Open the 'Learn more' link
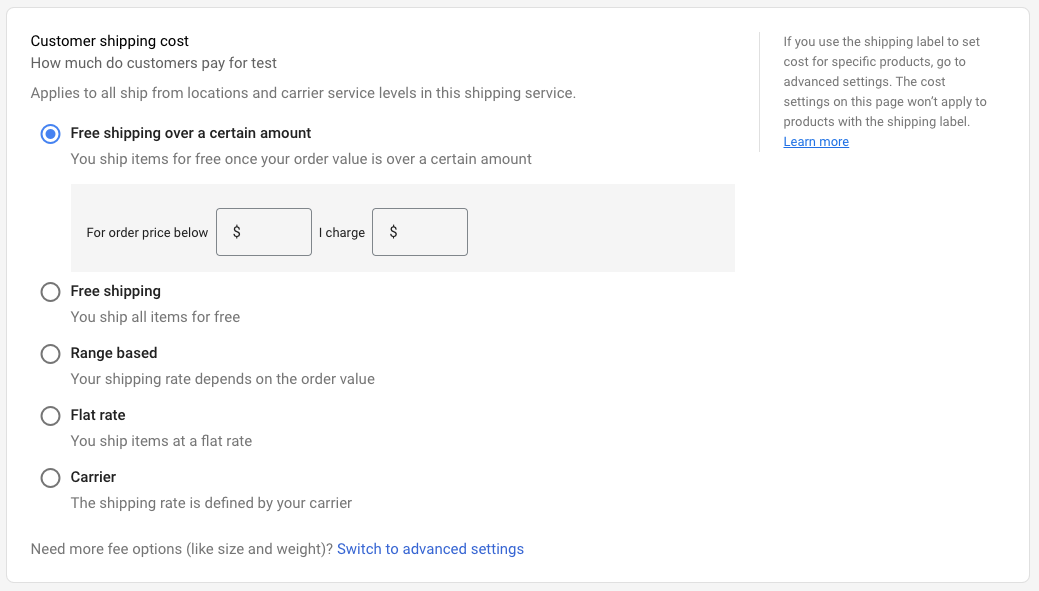Screen dimensions: 1039x591 (x=816, y=142)
